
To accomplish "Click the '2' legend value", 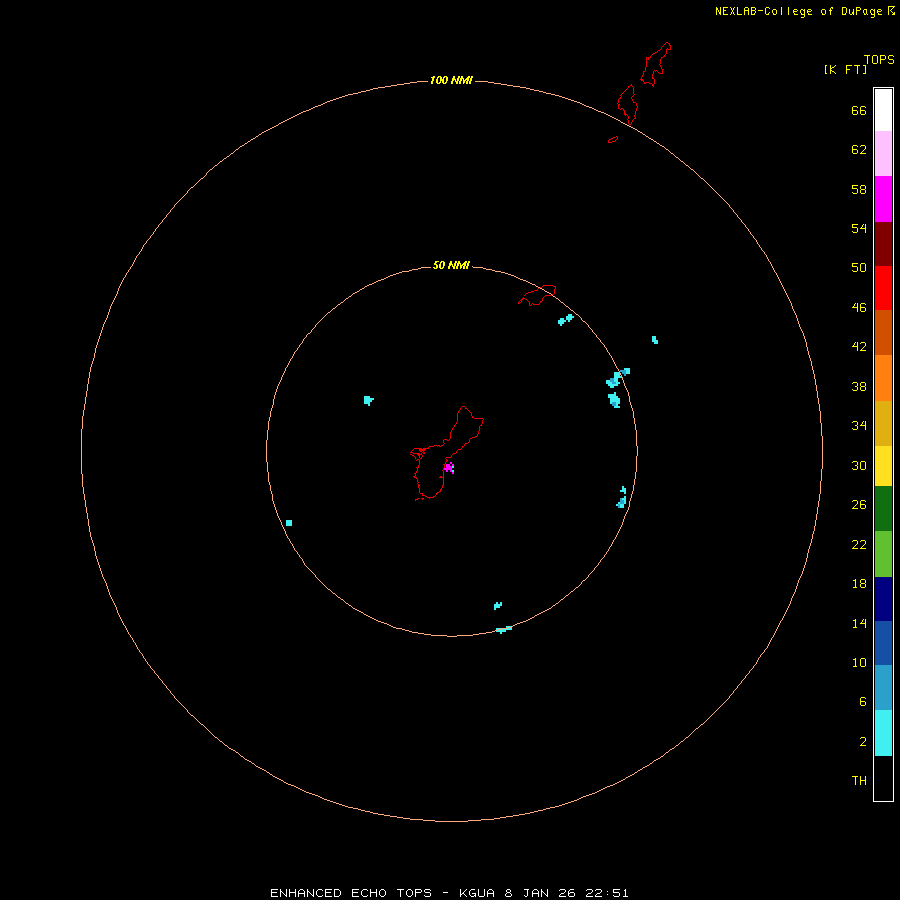I will click(x=863, y=742).
